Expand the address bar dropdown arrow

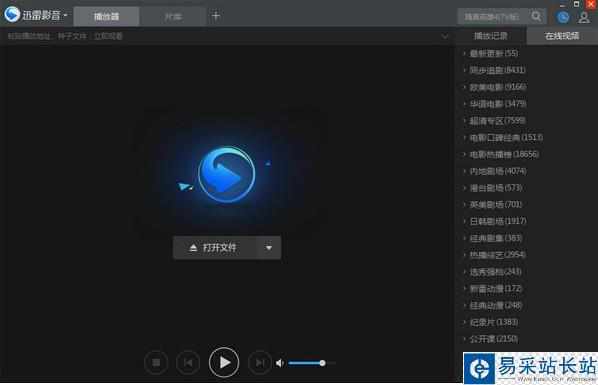(x=445, y=36)
